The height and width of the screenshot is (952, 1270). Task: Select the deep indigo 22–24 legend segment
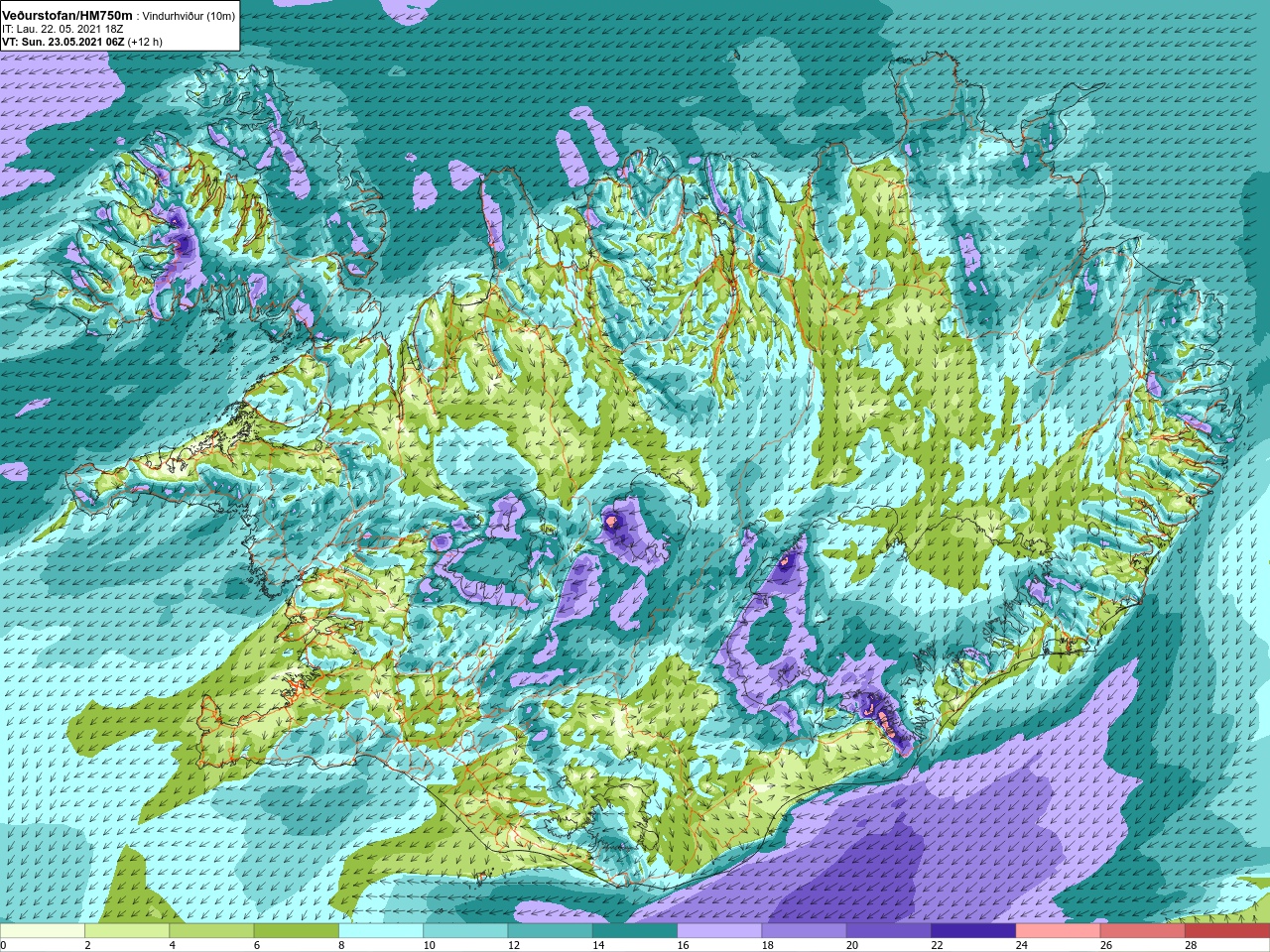click(973, 931)
